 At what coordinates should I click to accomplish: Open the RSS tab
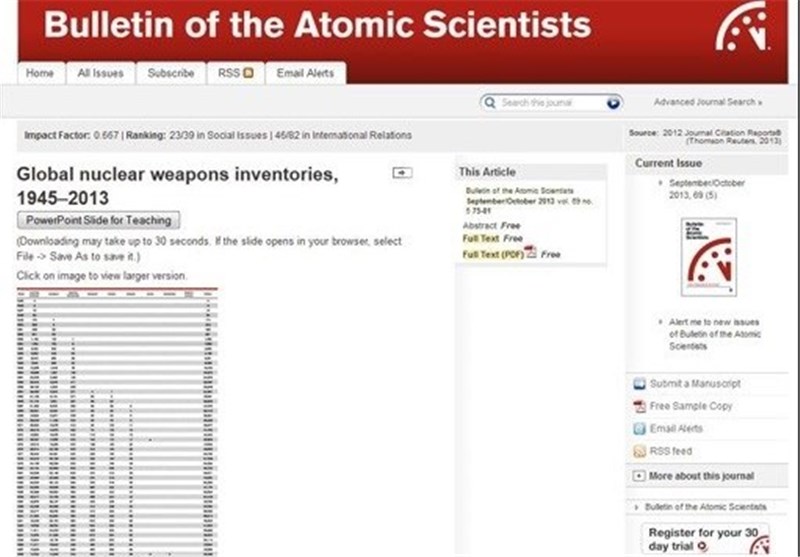236,73
